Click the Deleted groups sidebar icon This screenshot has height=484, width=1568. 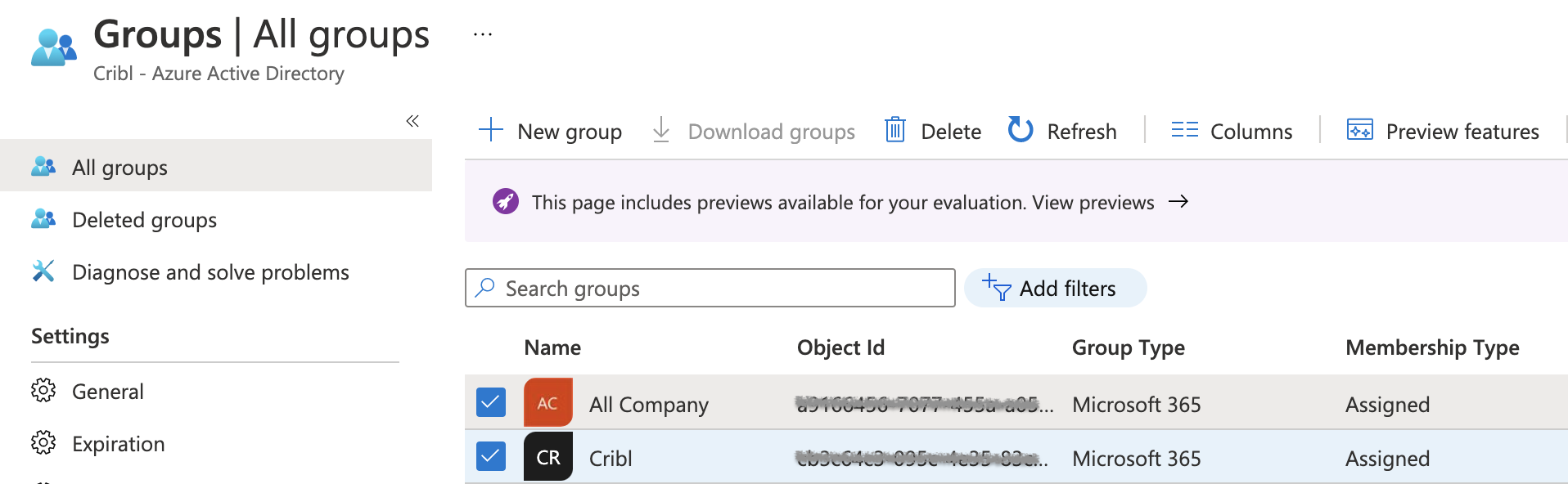pos(43,219)
